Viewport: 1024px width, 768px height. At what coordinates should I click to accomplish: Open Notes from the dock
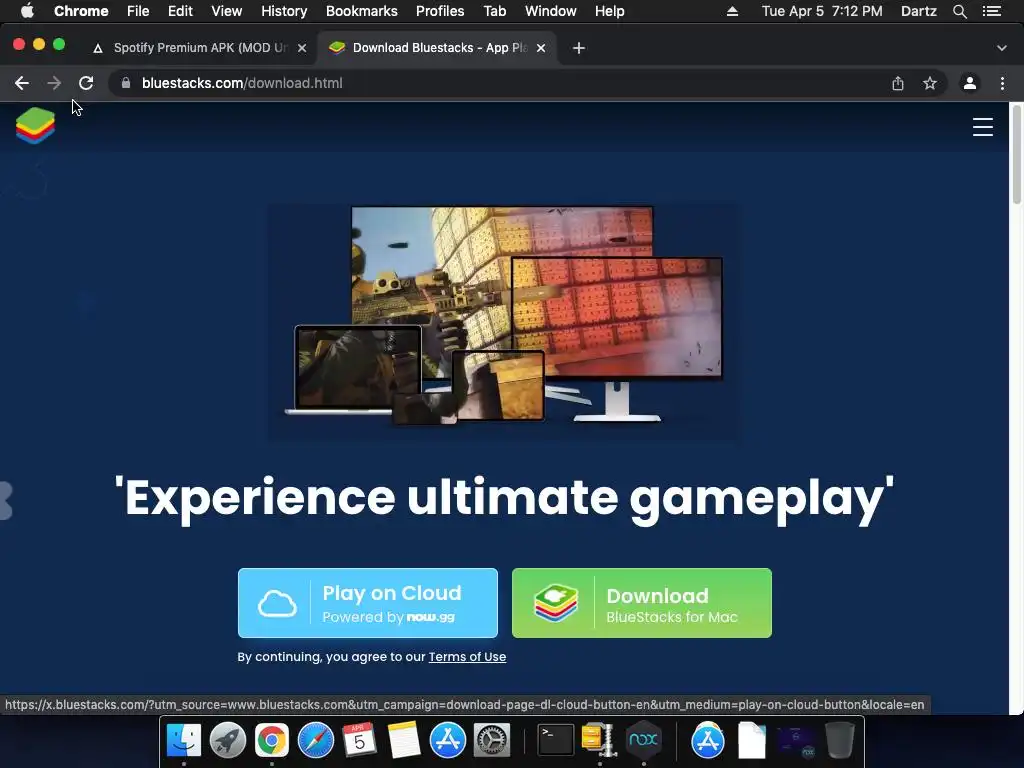point(404,740)
